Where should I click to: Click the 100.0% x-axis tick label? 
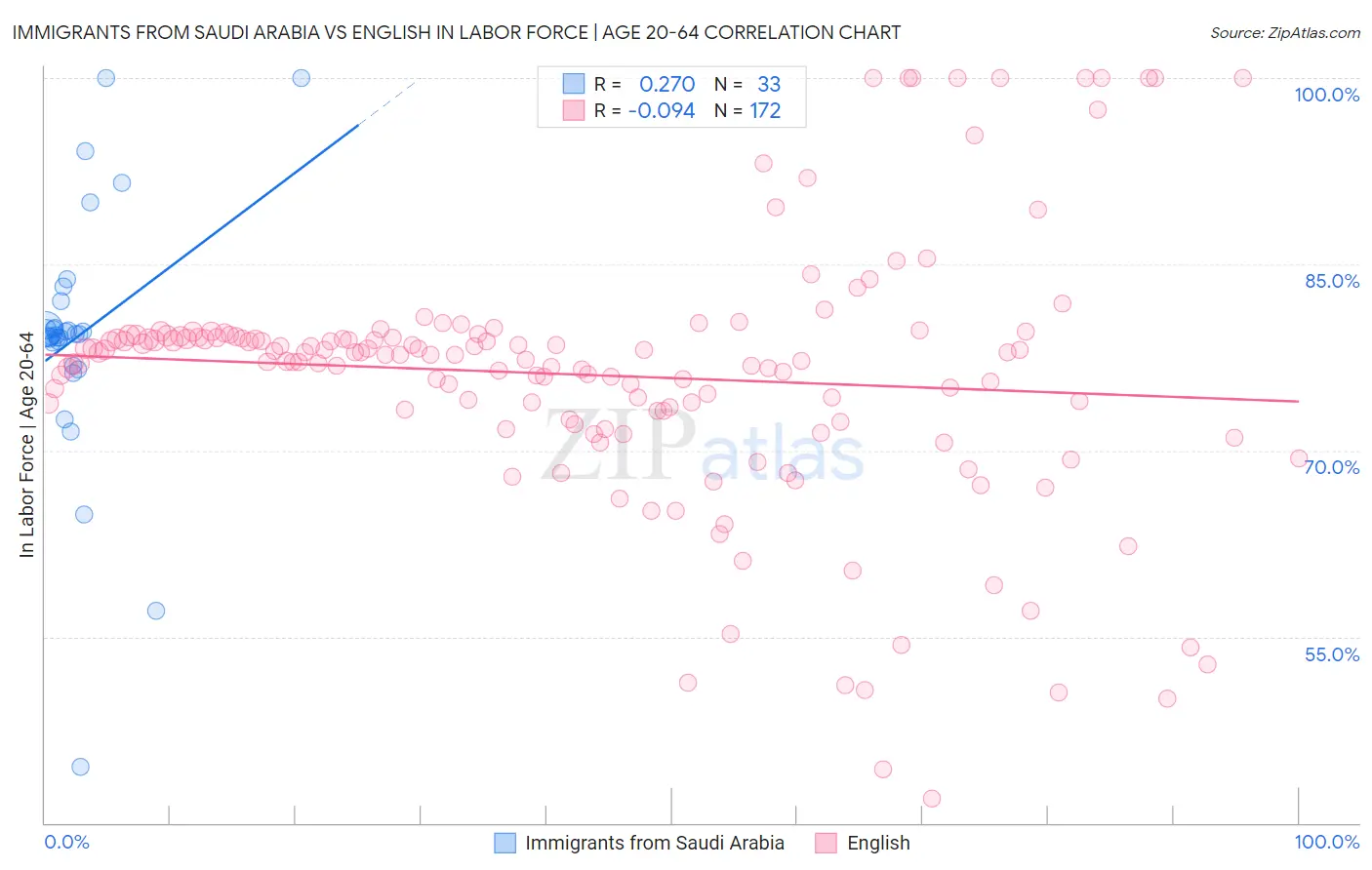(x=1326, y=842)
